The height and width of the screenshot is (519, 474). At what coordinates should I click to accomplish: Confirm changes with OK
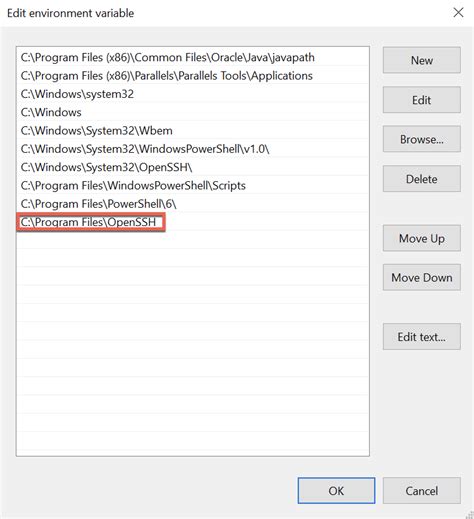336,491
